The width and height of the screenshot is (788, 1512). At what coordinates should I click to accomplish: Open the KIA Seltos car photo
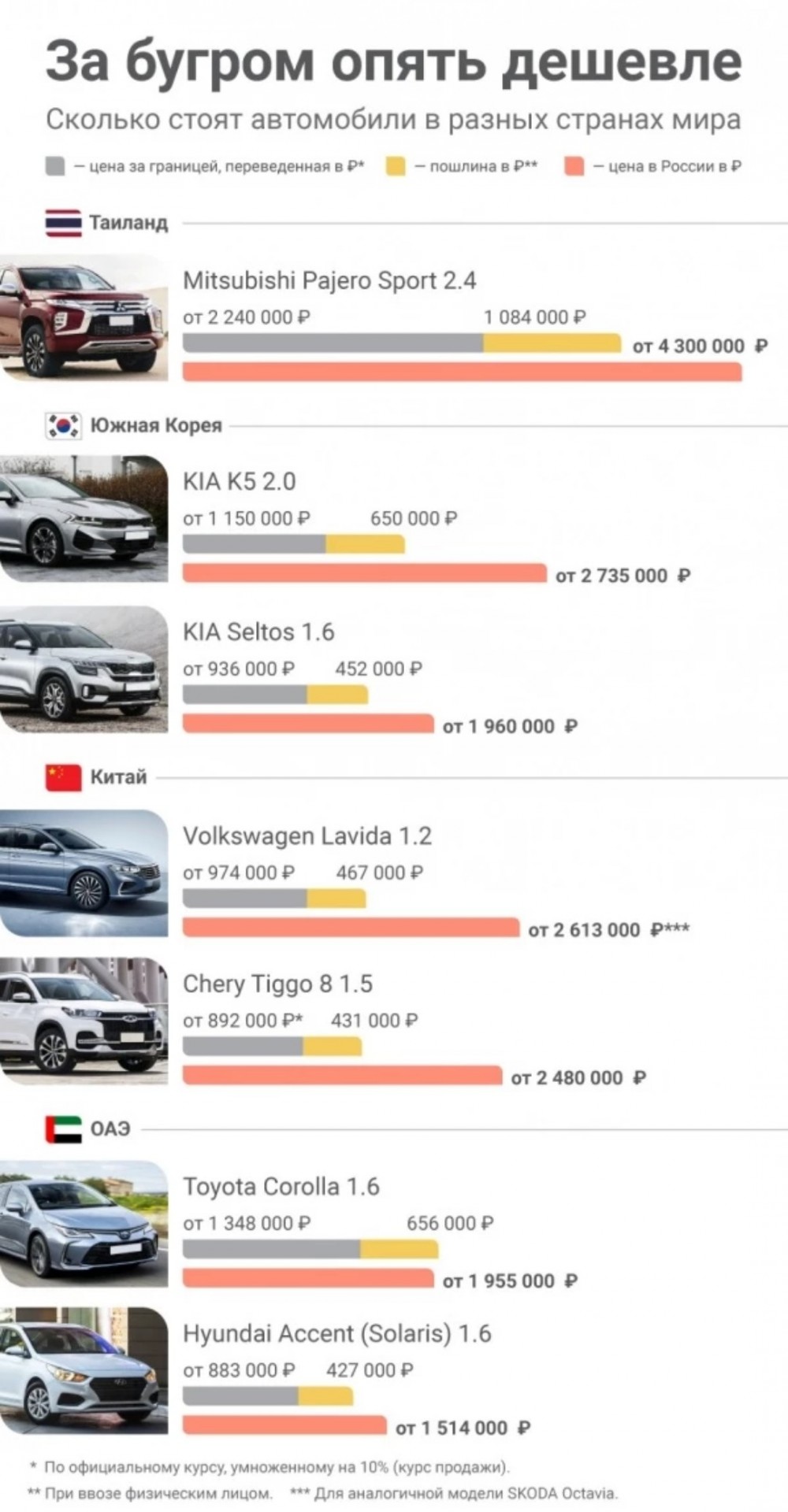(x=84, y=669)
